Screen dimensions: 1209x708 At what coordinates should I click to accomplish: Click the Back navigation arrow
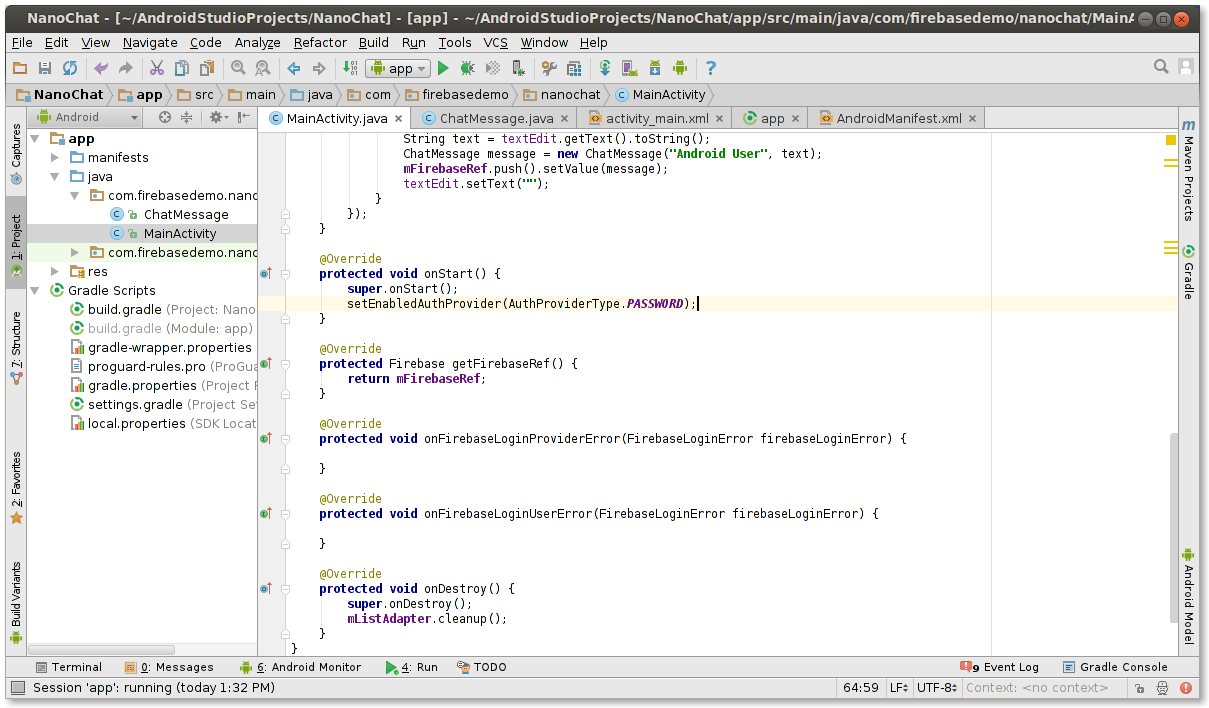coord(294,68)
